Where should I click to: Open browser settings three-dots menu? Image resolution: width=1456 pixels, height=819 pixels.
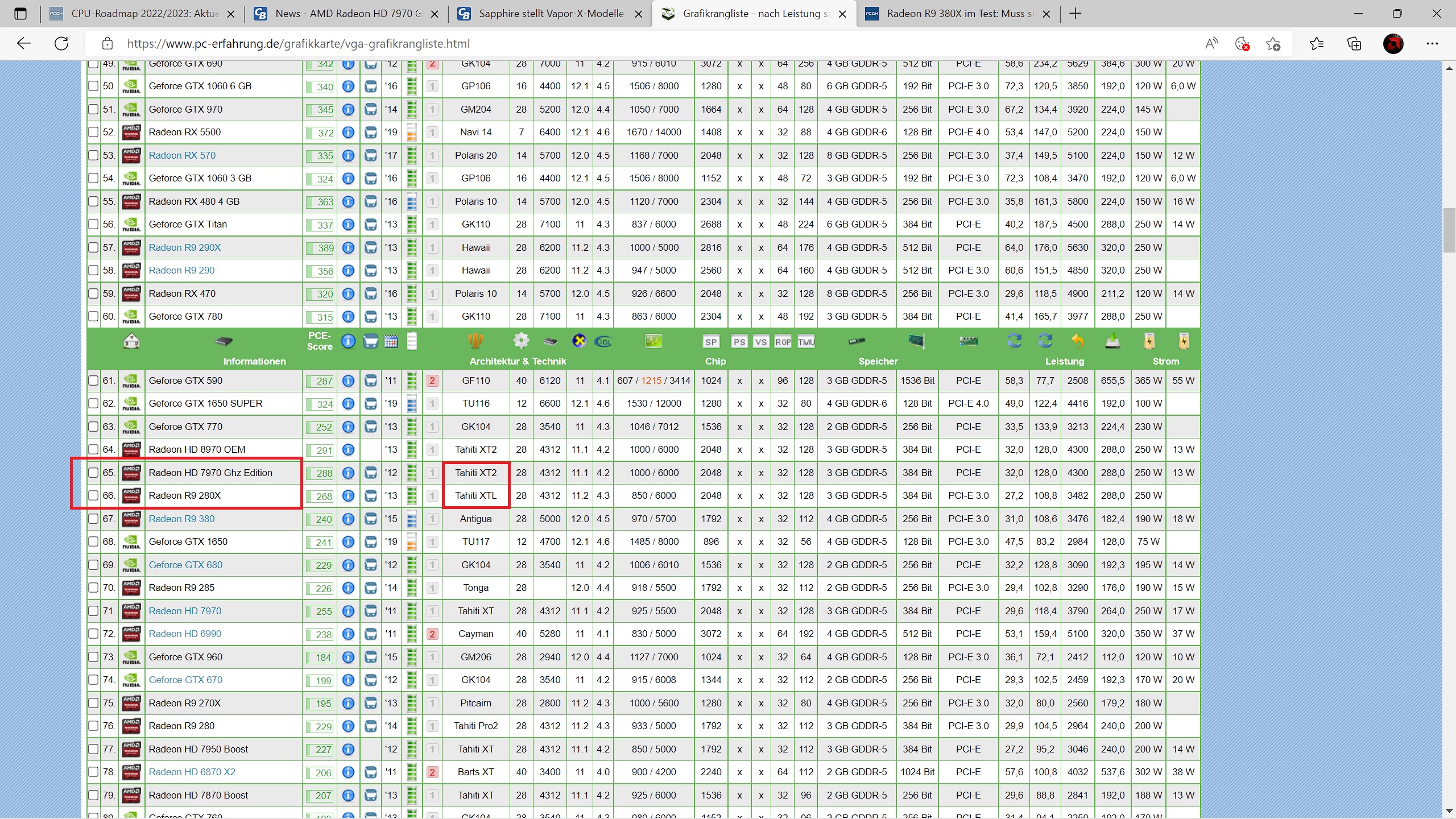click(x=1432, y=44)
